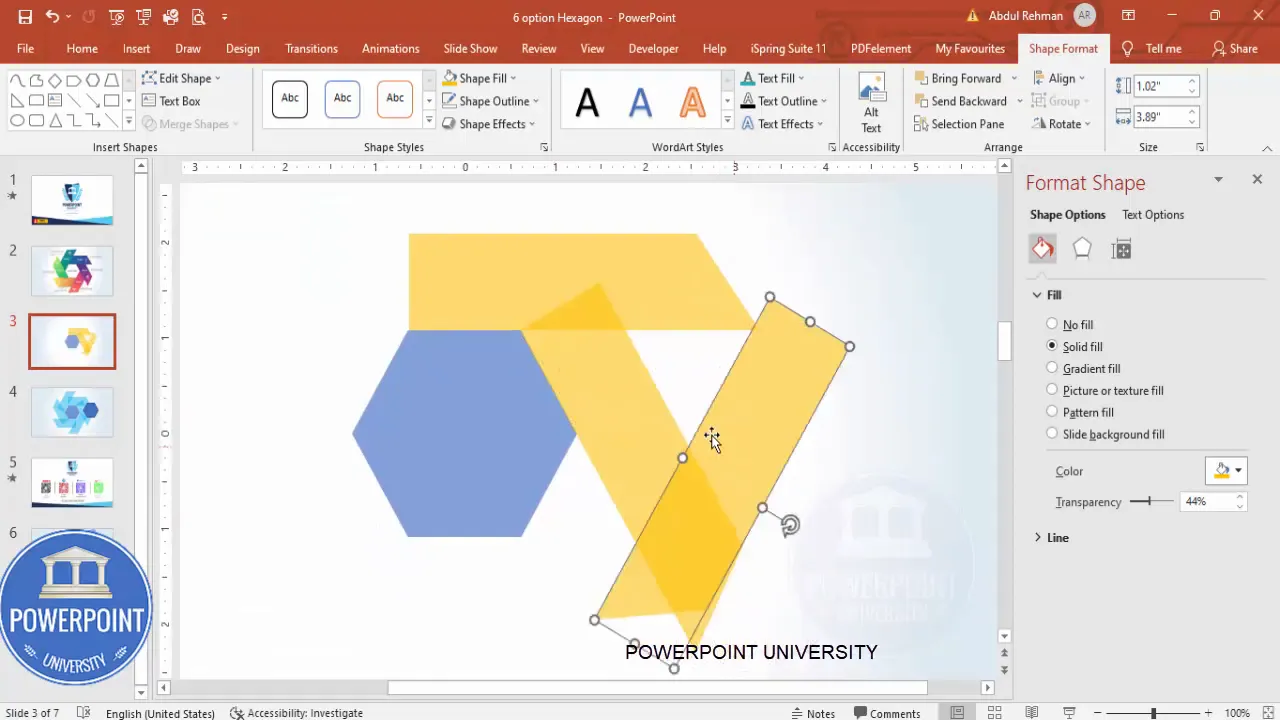Click the Save icon in title bar
The width and height of the screenshot is (1280, 720).
[25, 17]
